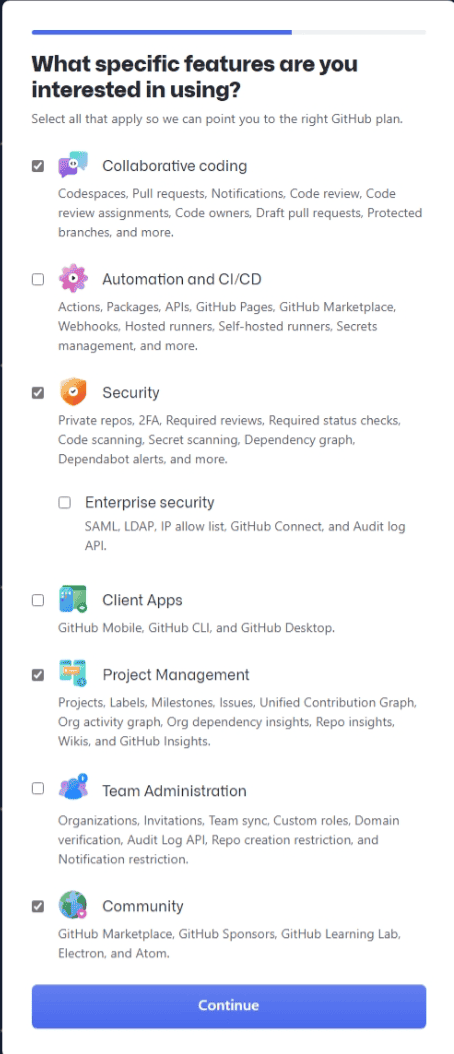454x1054 pixels.
Task: Click the Continue button
Action: [229, 1006]
